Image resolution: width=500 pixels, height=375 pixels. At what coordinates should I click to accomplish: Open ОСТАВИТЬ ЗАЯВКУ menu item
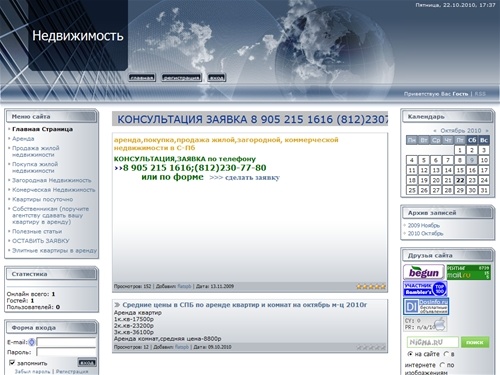tap(41, 241)
